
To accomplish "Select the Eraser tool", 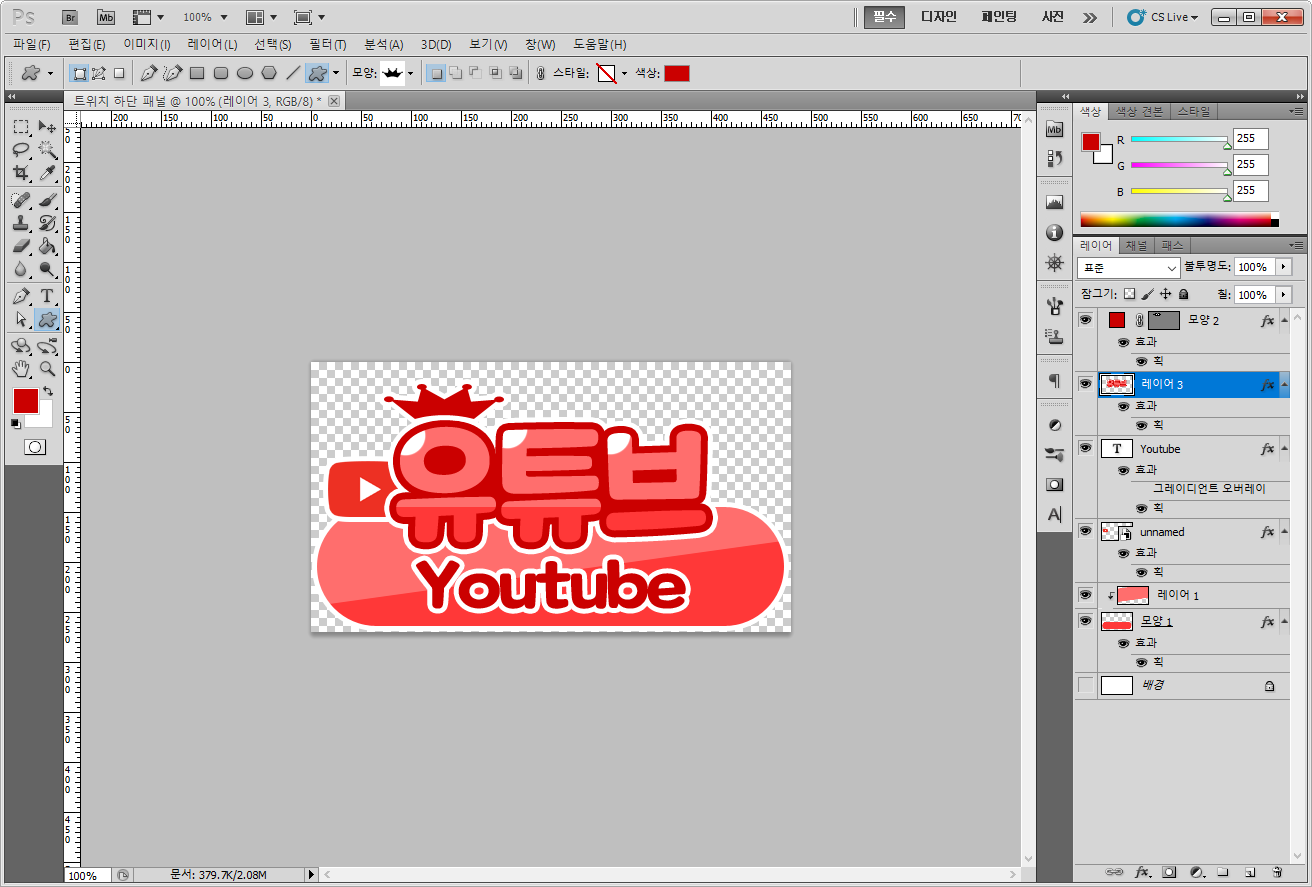I will [x=20, y=246].
